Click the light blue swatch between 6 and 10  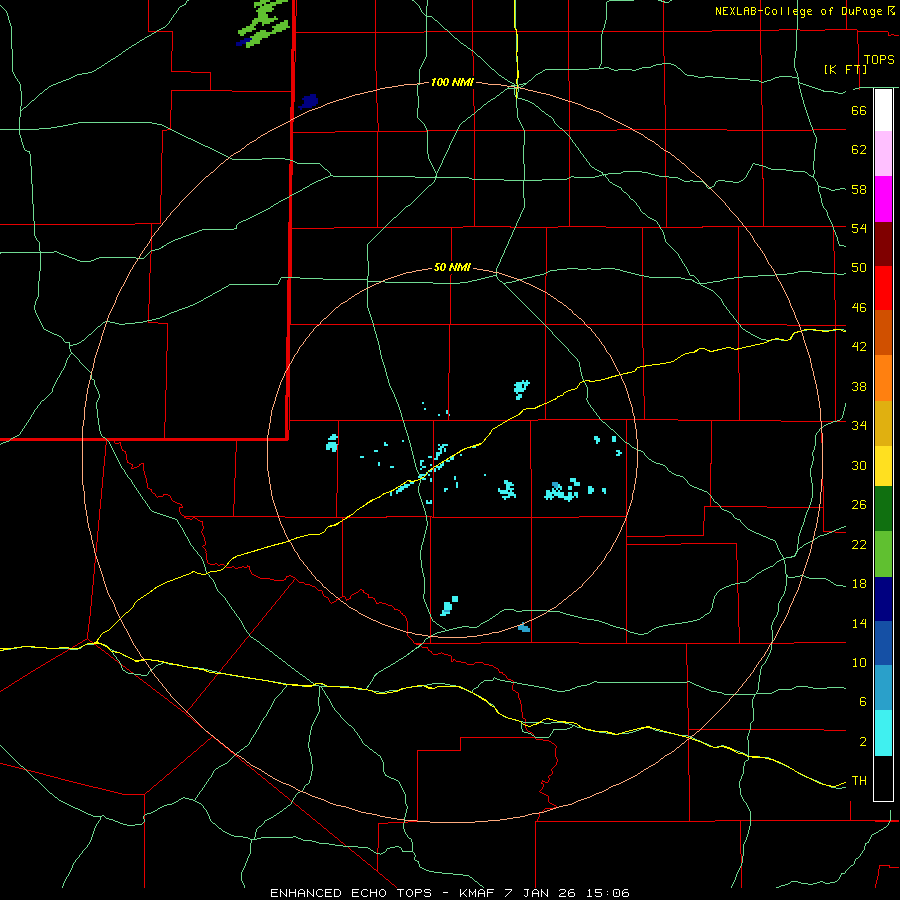pyautogui.click(x=883, y=688)
